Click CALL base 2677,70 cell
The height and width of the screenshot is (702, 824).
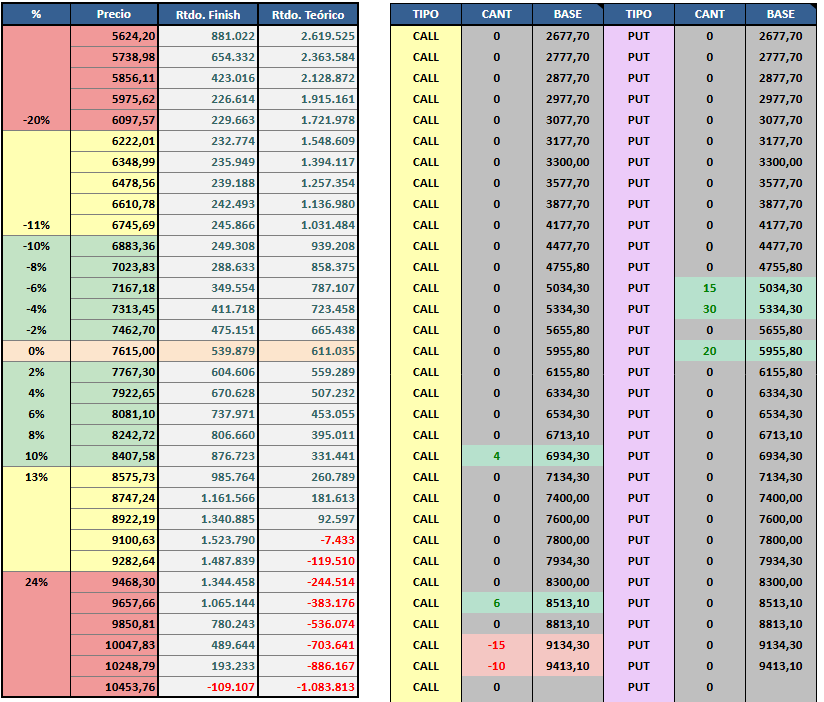[568, 36]
